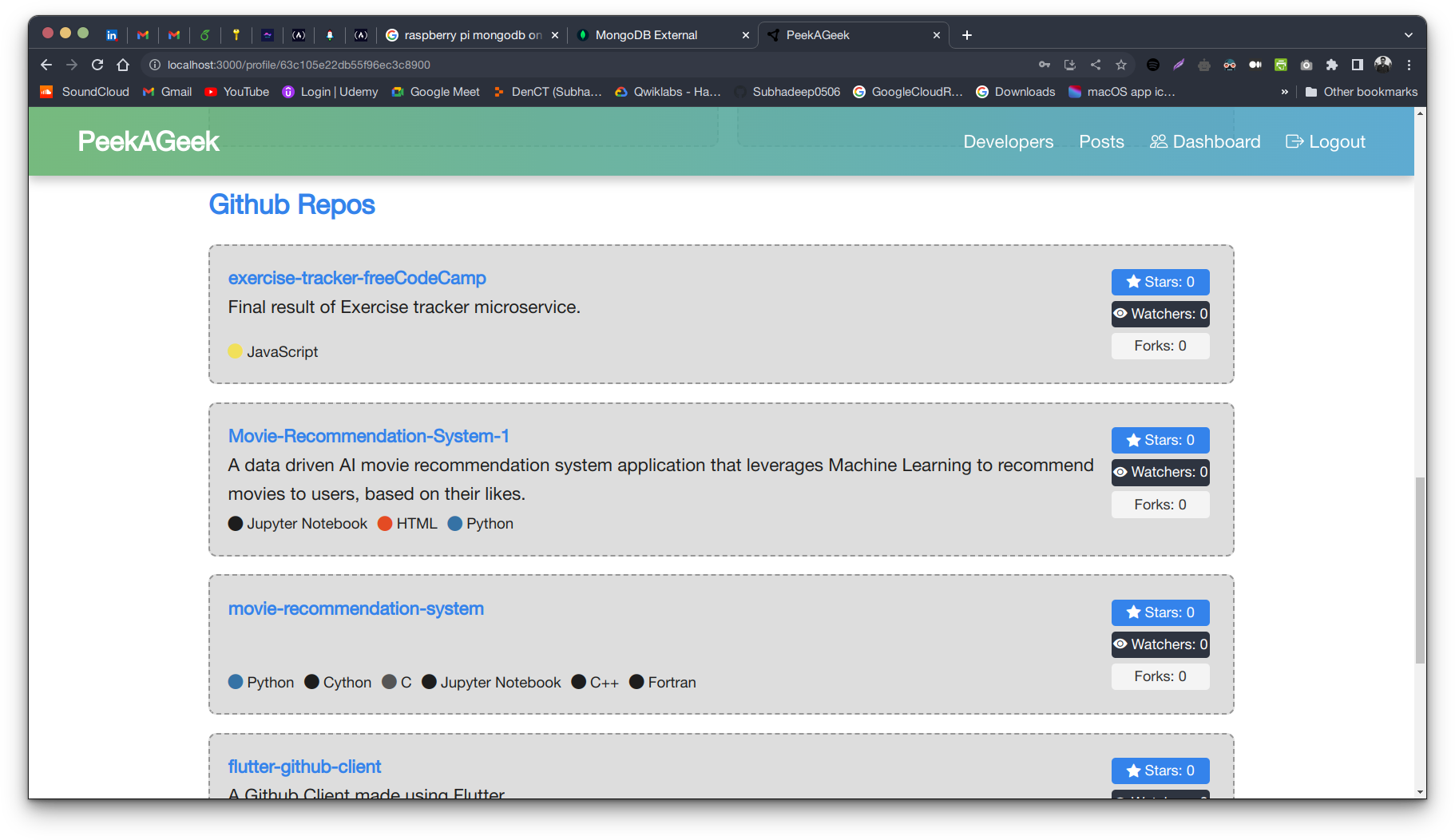The width and height of the screenshot is (1455, 840).
Task: Click Forks badge on Movie-Recommendation-System-1 repo
Action: coord(1160,505)
